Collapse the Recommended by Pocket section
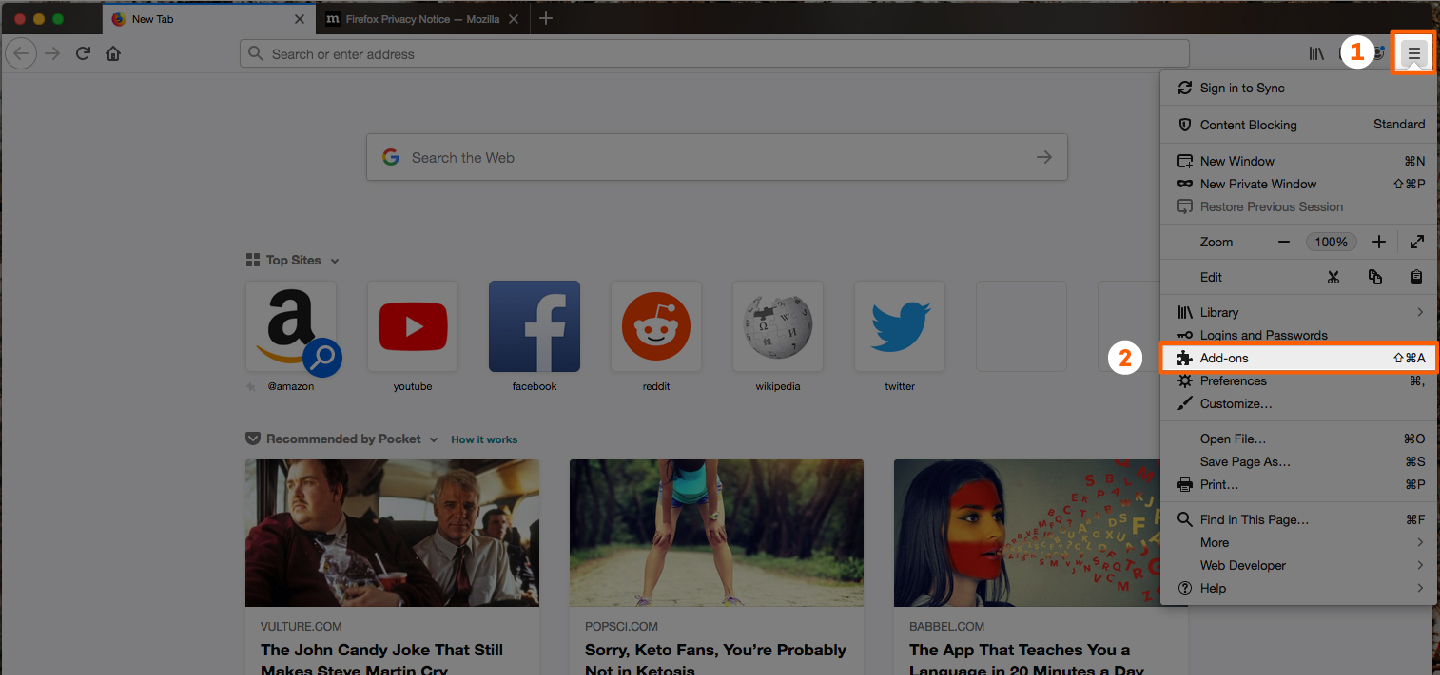Image resolution: width=1440 pixels, height=675 pixels. 433,438
